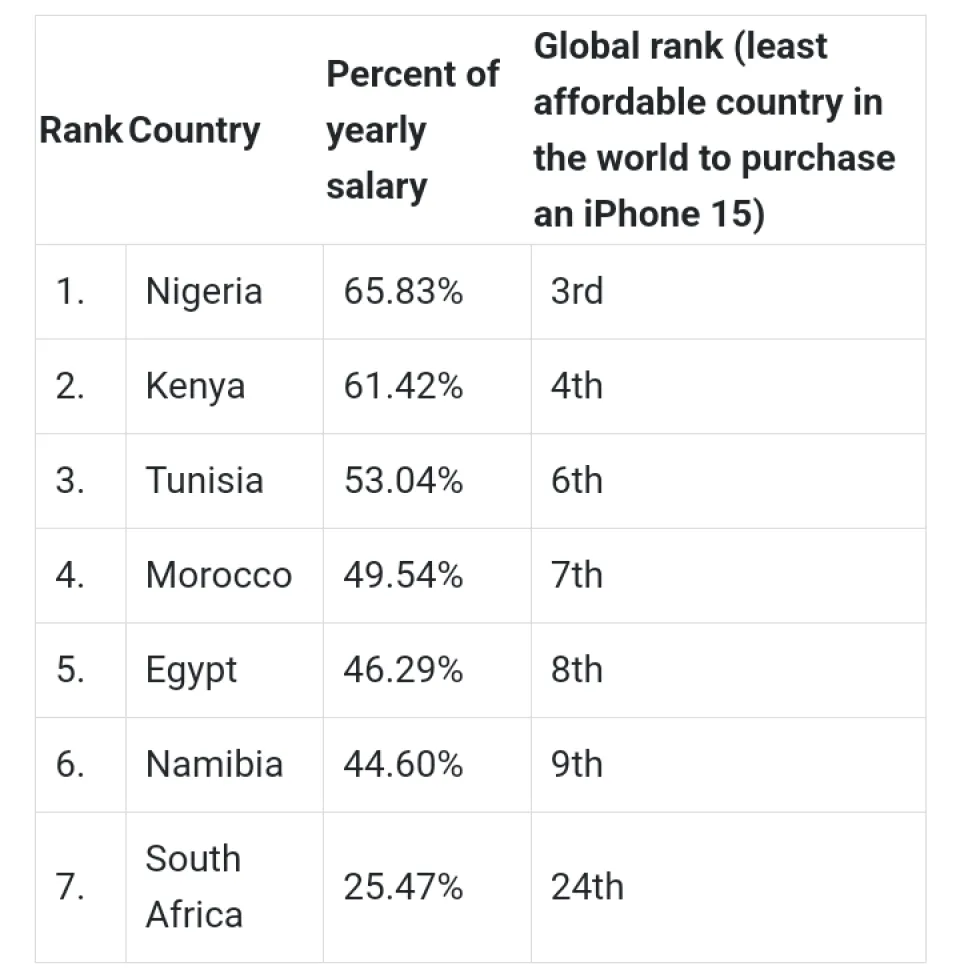Click the Nigeria country cell

click(x=204, y=292)
